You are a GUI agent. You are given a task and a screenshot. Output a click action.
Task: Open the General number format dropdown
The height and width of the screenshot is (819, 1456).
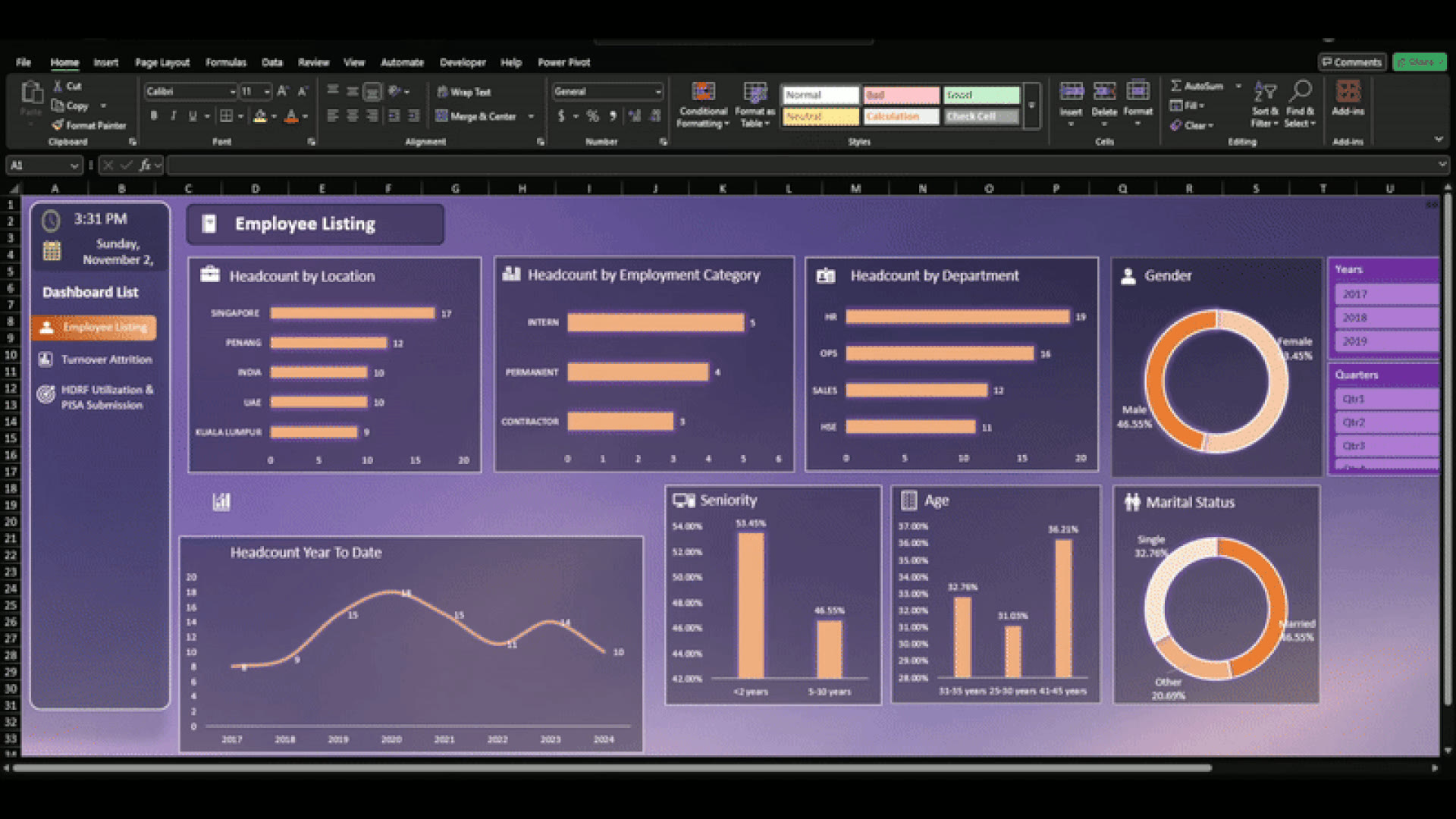click(x=657, y=92)
